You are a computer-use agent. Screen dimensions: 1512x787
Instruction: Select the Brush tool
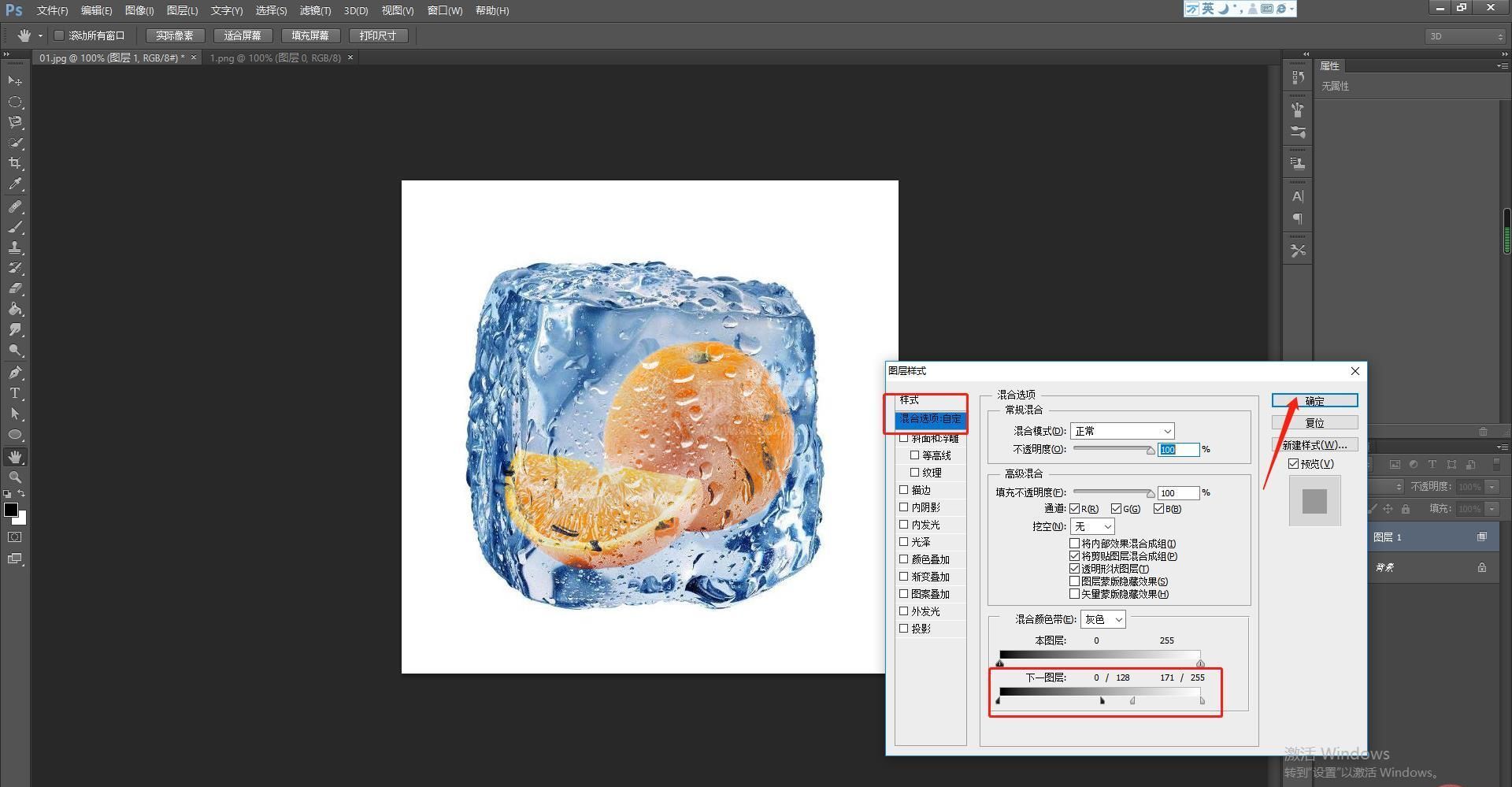15,227
